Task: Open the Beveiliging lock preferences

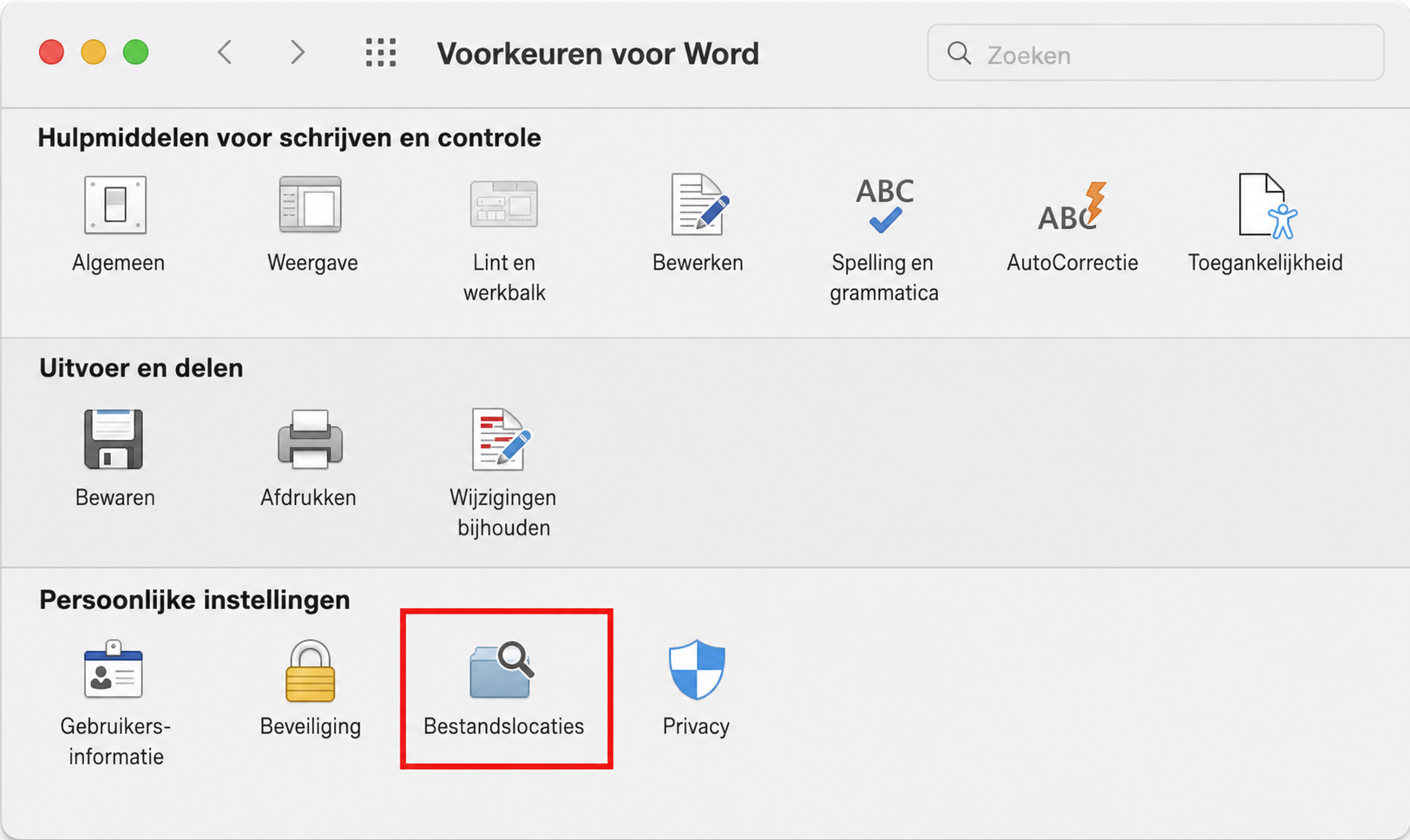Action: [310, 670]
